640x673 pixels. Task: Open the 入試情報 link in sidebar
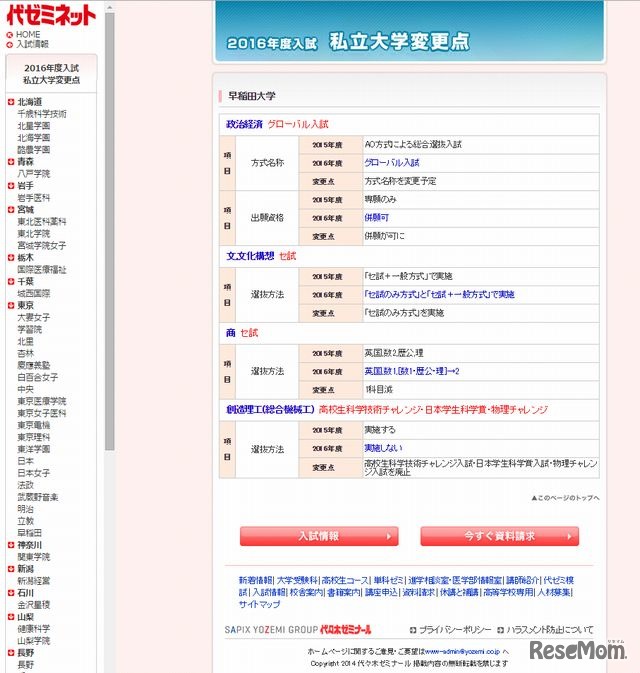click(x=32, y=44)
